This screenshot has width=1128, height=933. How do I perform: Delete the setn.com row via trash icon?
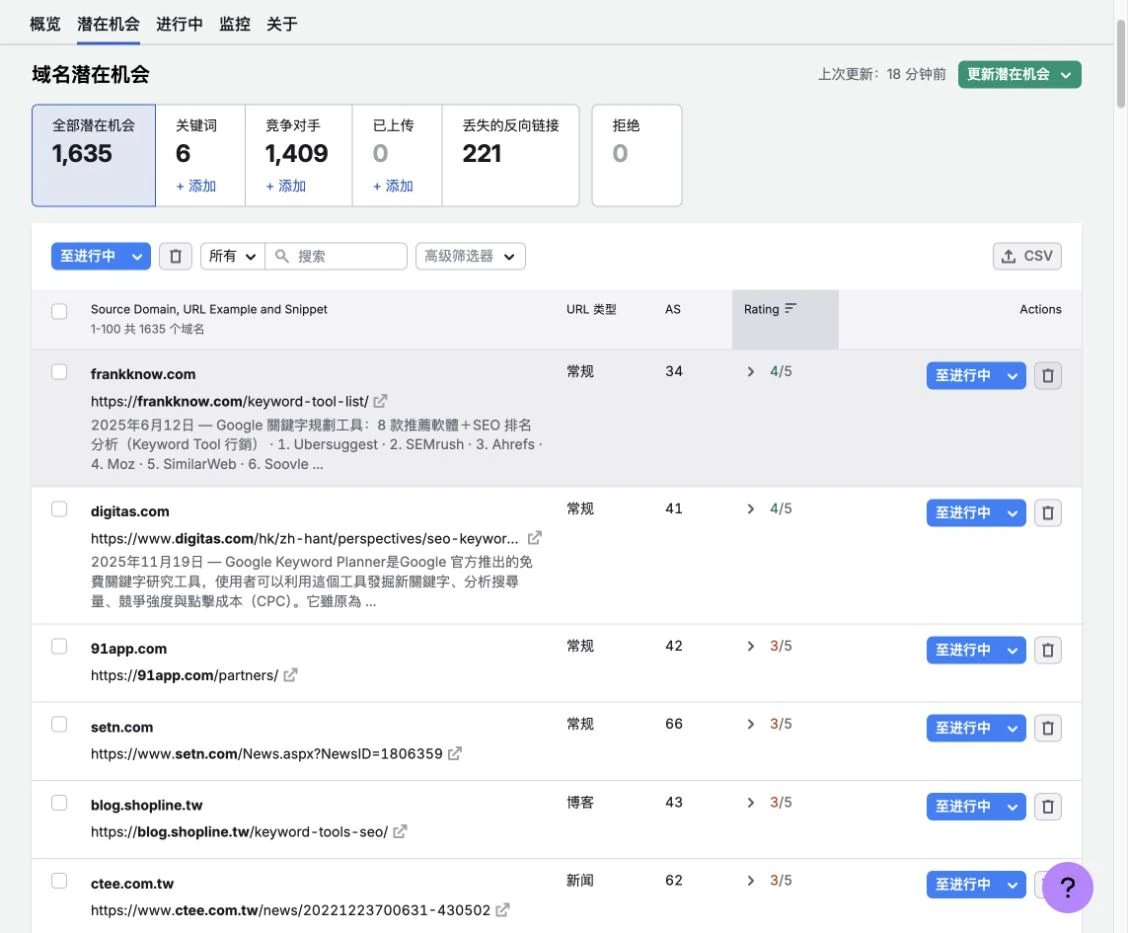[1047, 728]
